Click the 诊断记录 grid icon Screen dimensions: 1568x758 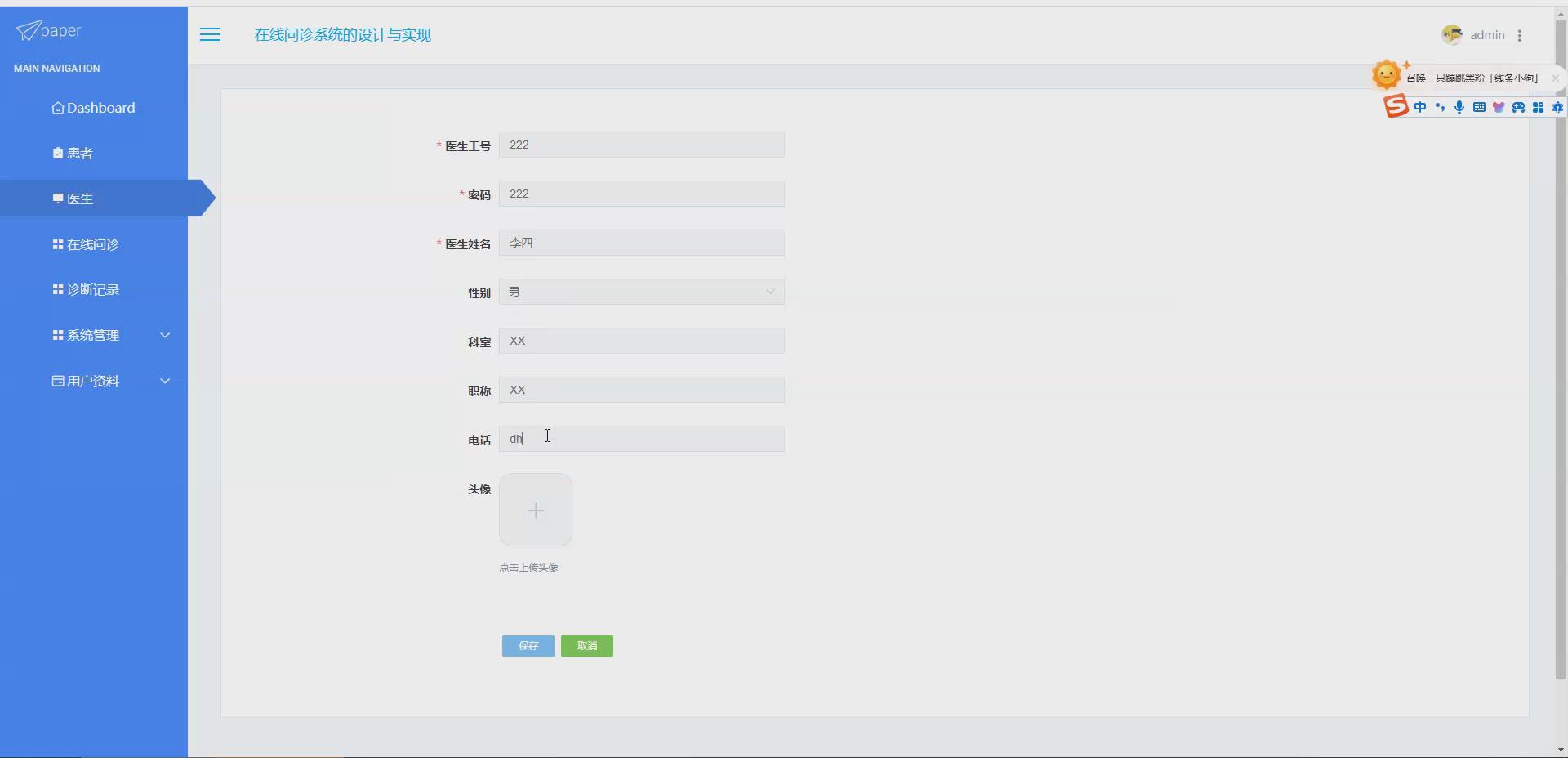(x=56, y=289)
